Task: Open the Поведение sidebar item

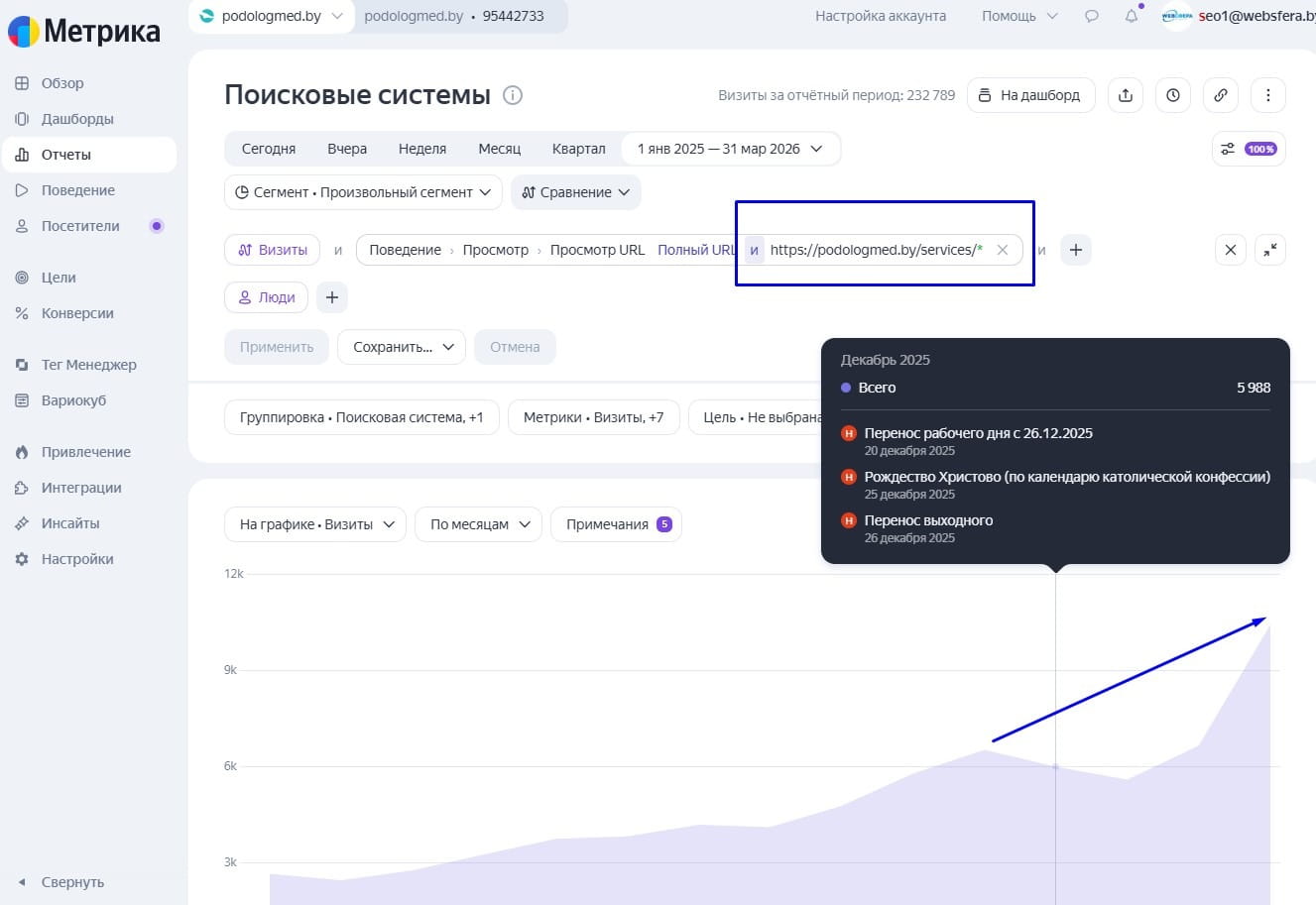Action: 78,190
